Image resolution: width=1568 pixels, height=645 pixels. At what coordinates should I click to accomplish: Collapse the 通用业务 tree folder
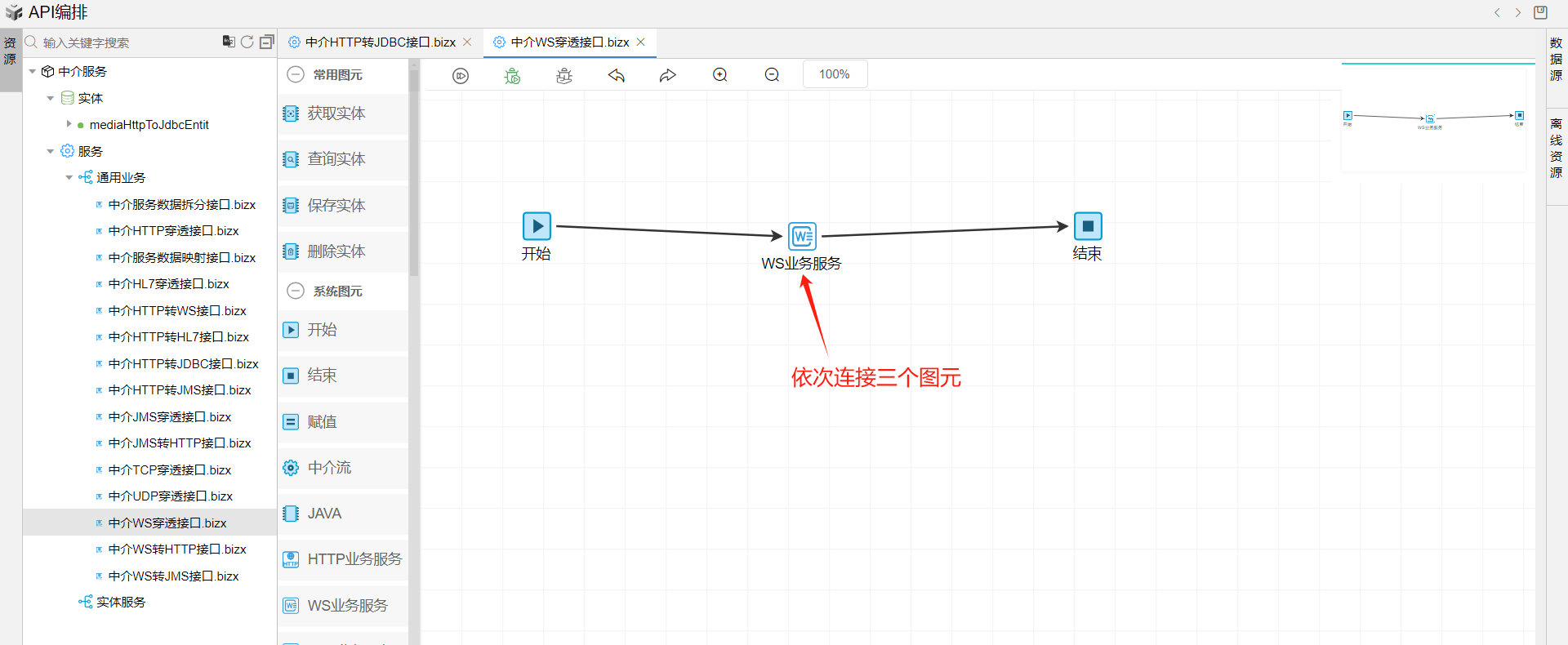pyautogui.click(x=69, y=177)
